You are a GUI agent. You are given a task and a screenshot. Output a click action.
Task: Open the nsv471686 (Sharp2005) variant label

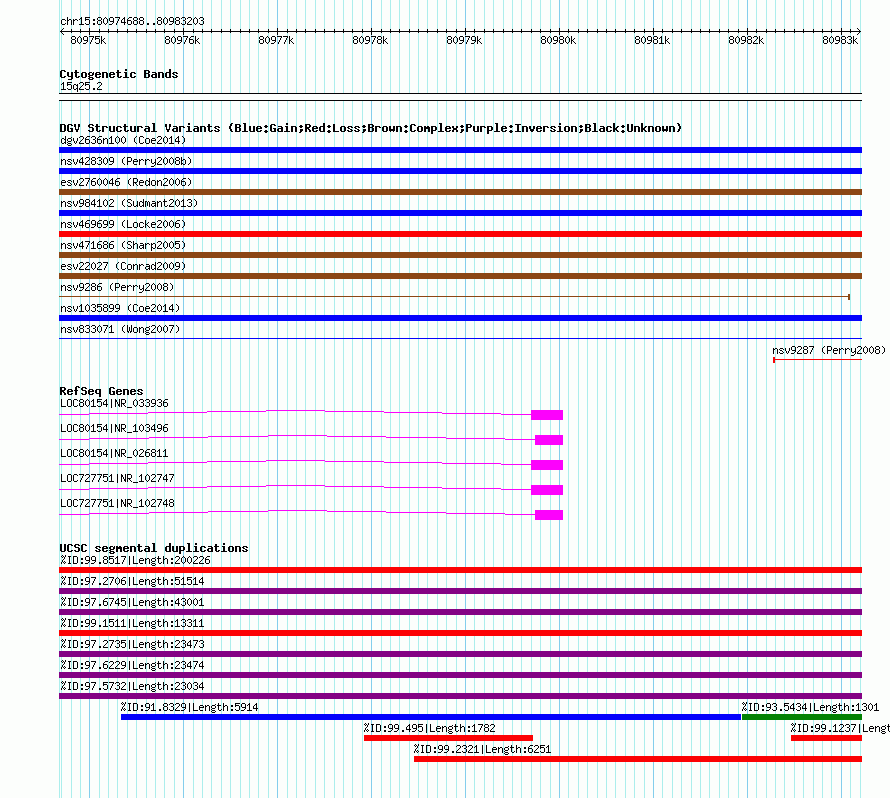point(123,245)
